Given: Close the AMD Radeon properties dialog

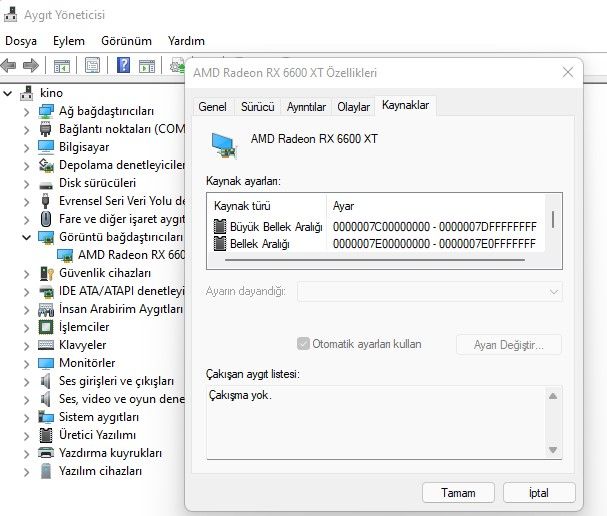Looking at the screenshot, I should click(568, 72).
